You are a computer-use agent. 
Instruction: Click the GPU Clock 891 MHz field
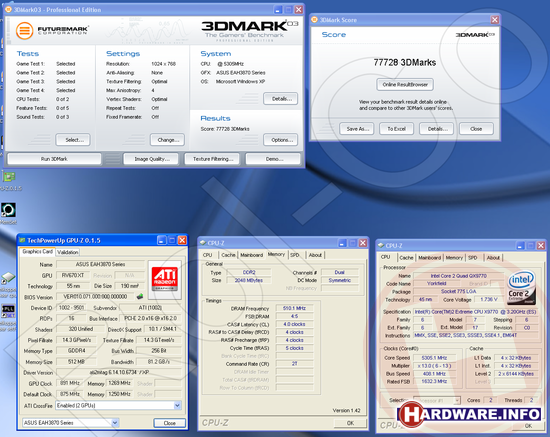(70, 383)
